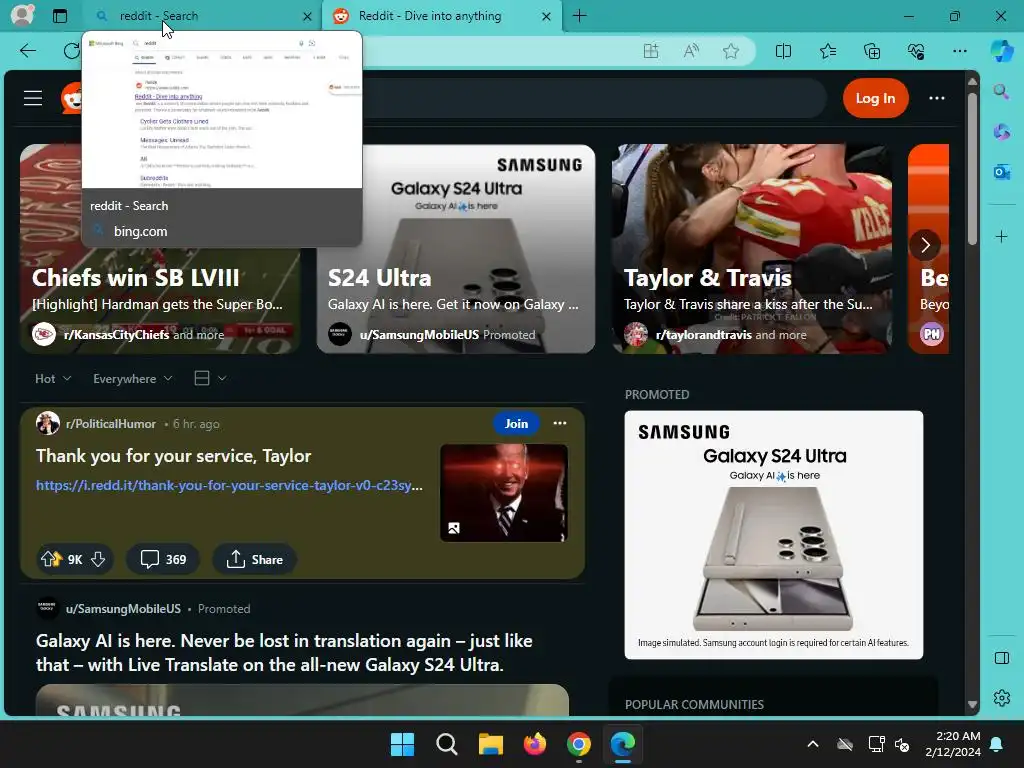
Task: Close the 'Reddit - Dive into anything' tab
Action: tap(547, 16)
